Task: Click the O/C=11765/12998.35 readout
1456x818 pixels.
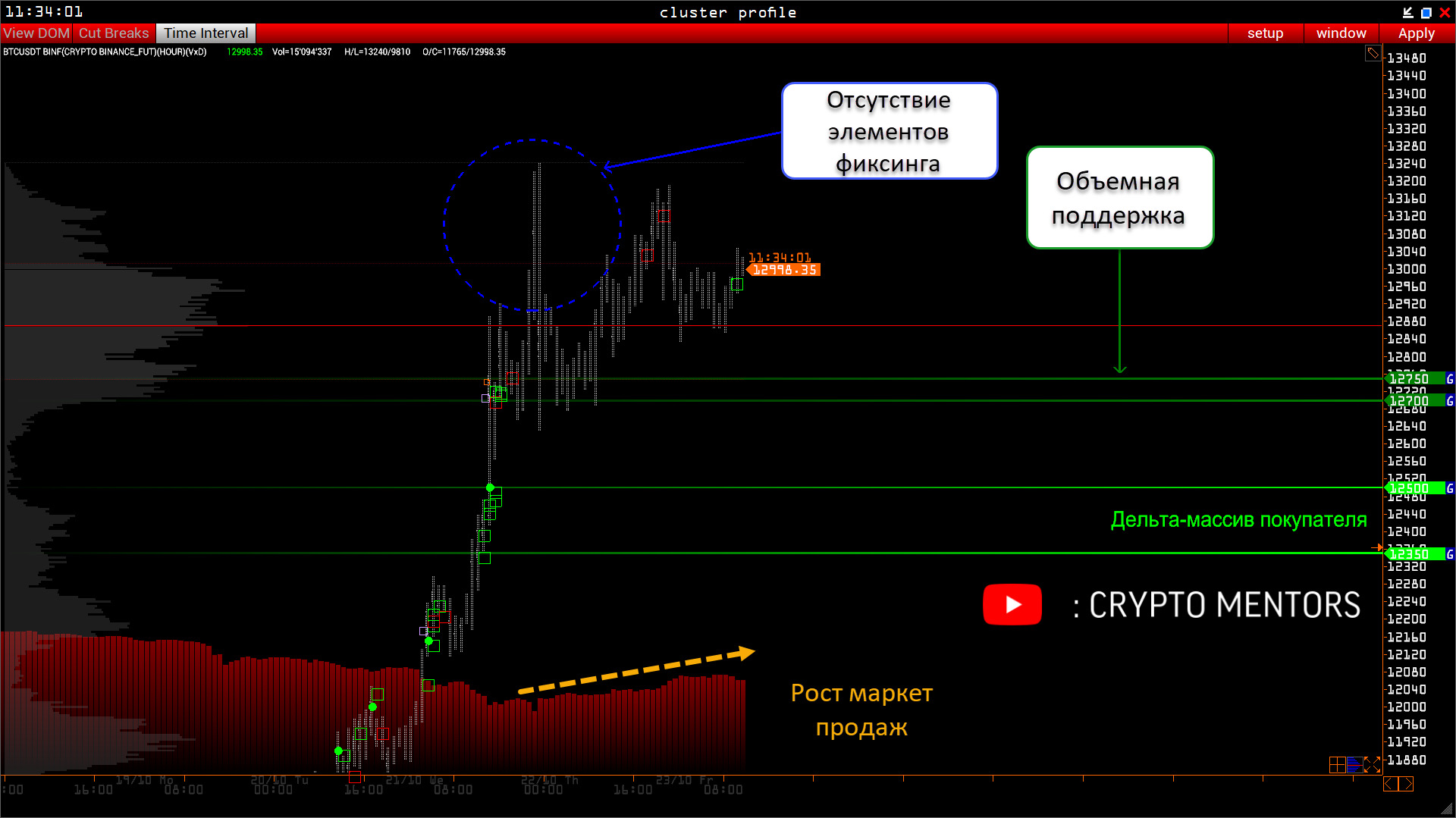Action: coord(464,52)
